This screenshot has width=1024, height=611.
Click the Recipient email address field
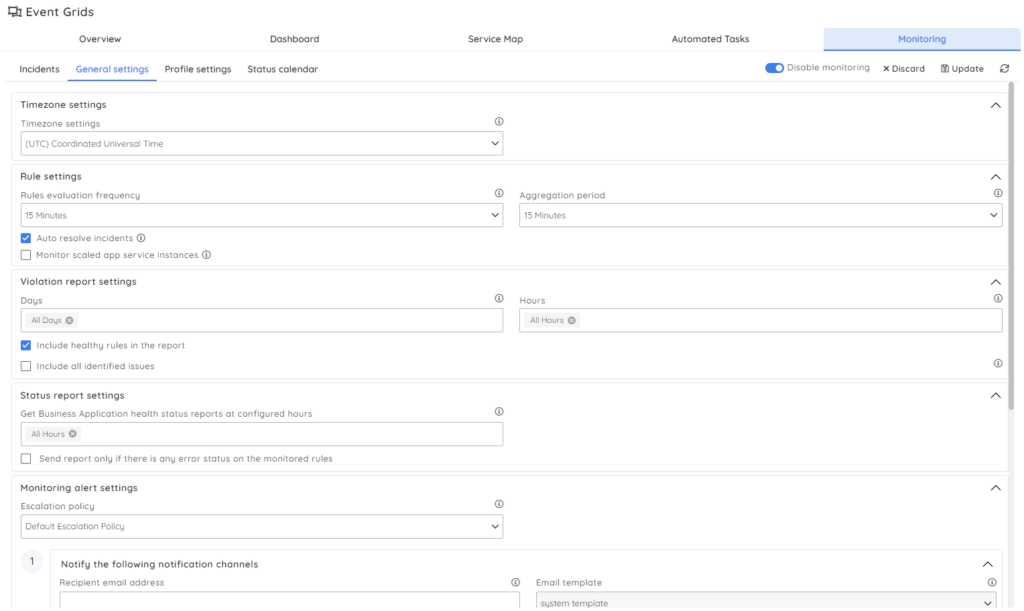coord(289,601)
